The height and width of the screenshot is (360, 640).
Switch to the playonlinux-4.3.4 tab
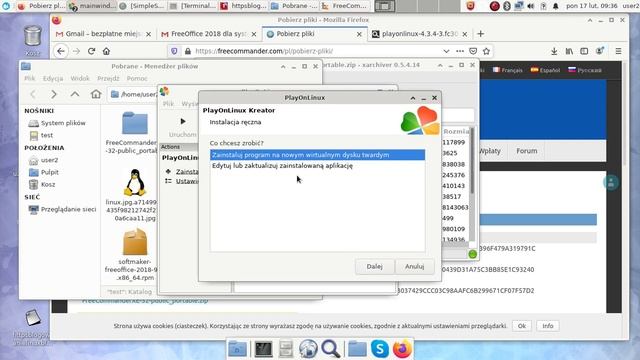pyautogui.click(x=420, y=34)
